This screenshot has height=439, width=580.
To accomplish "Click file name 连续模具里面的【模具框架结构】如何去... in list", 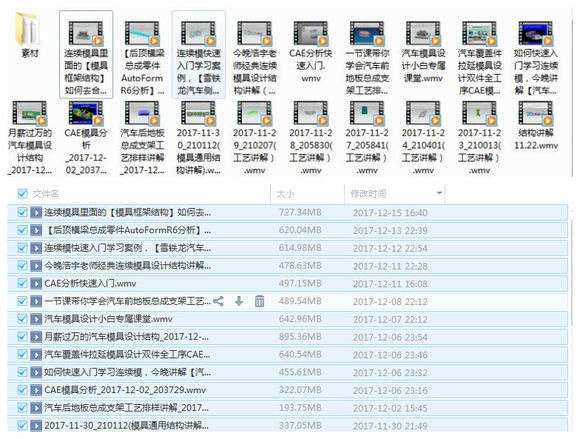I will point(128,213).
